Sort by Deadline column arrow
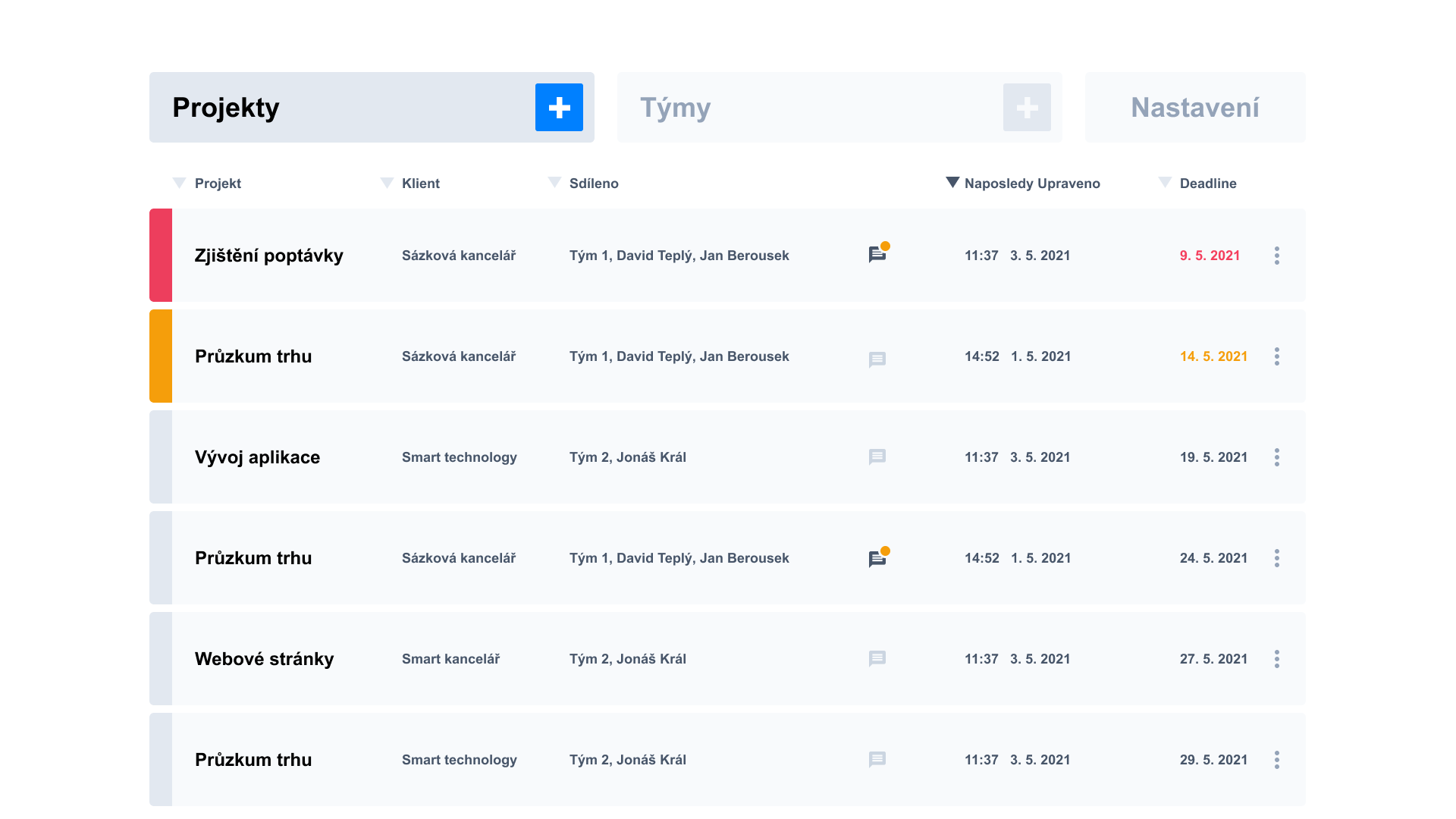Image resolution: width=1456 pixels, height=819 pixels. click(1165, 183)
